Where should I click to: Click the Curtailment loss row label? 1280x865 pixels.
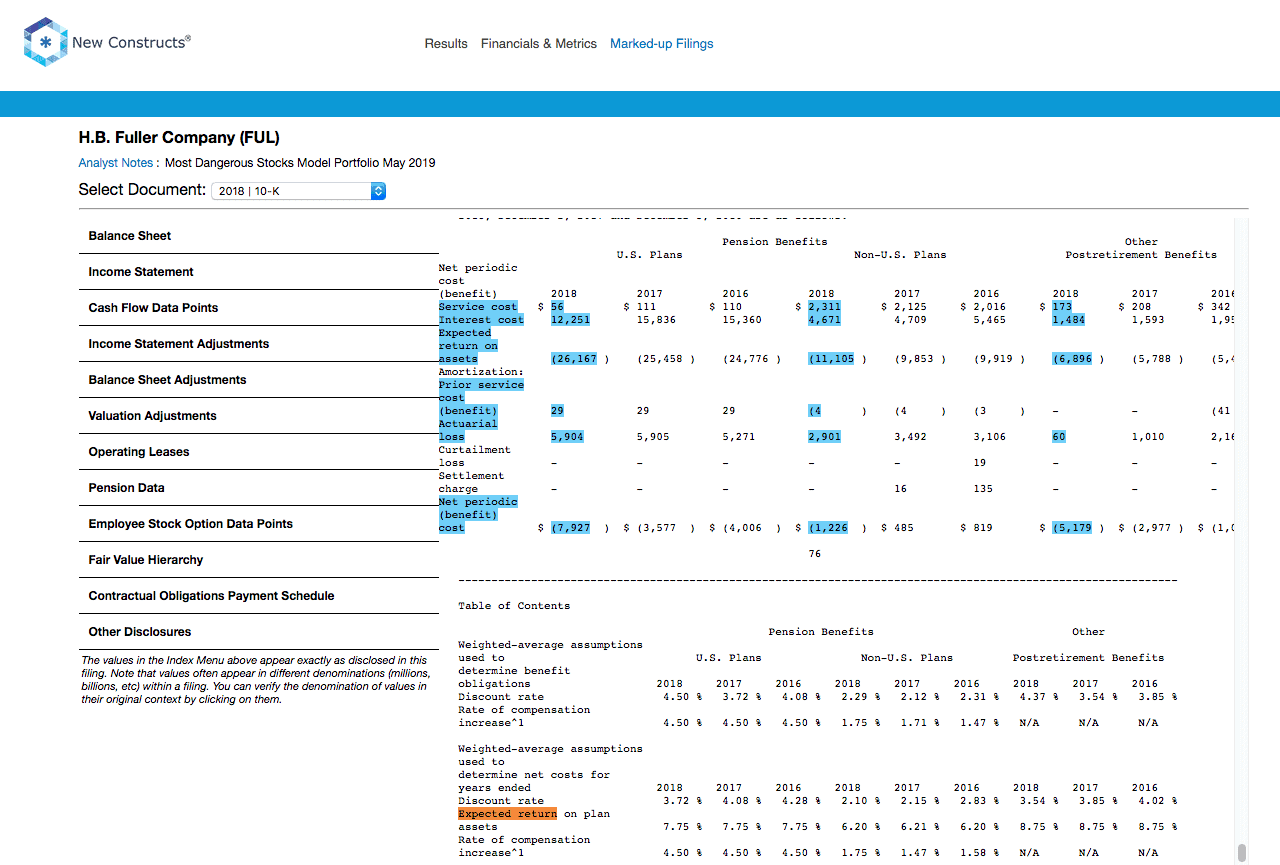coord(475,456)
